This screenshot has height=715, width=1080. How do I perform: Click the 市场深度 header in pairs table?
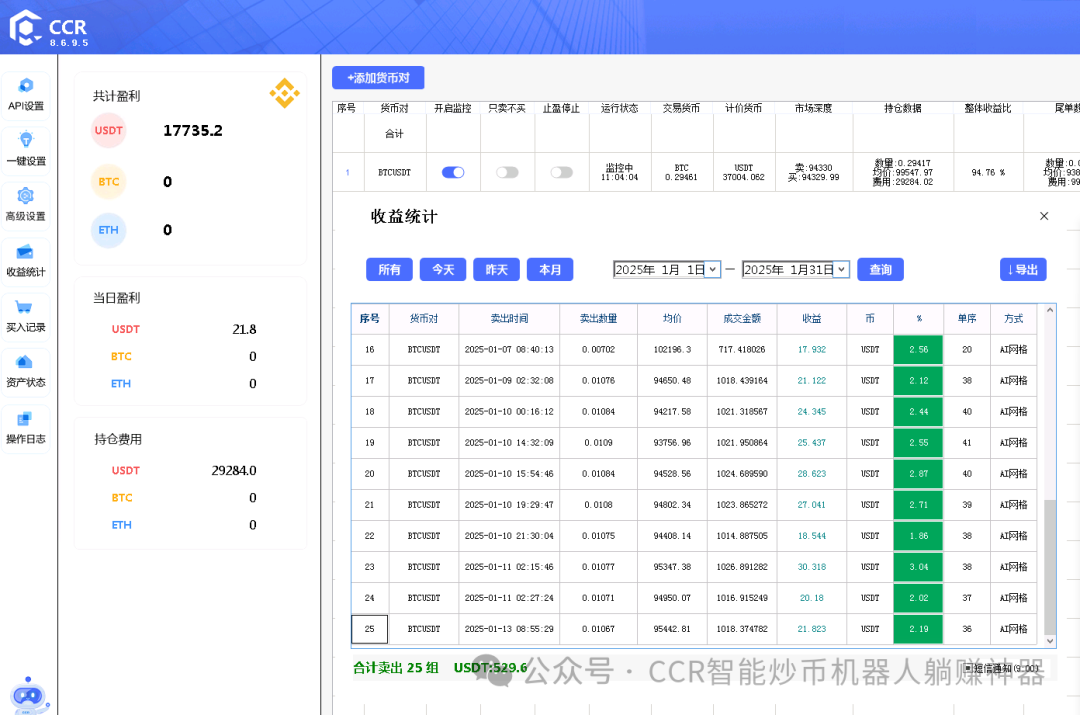813,108
